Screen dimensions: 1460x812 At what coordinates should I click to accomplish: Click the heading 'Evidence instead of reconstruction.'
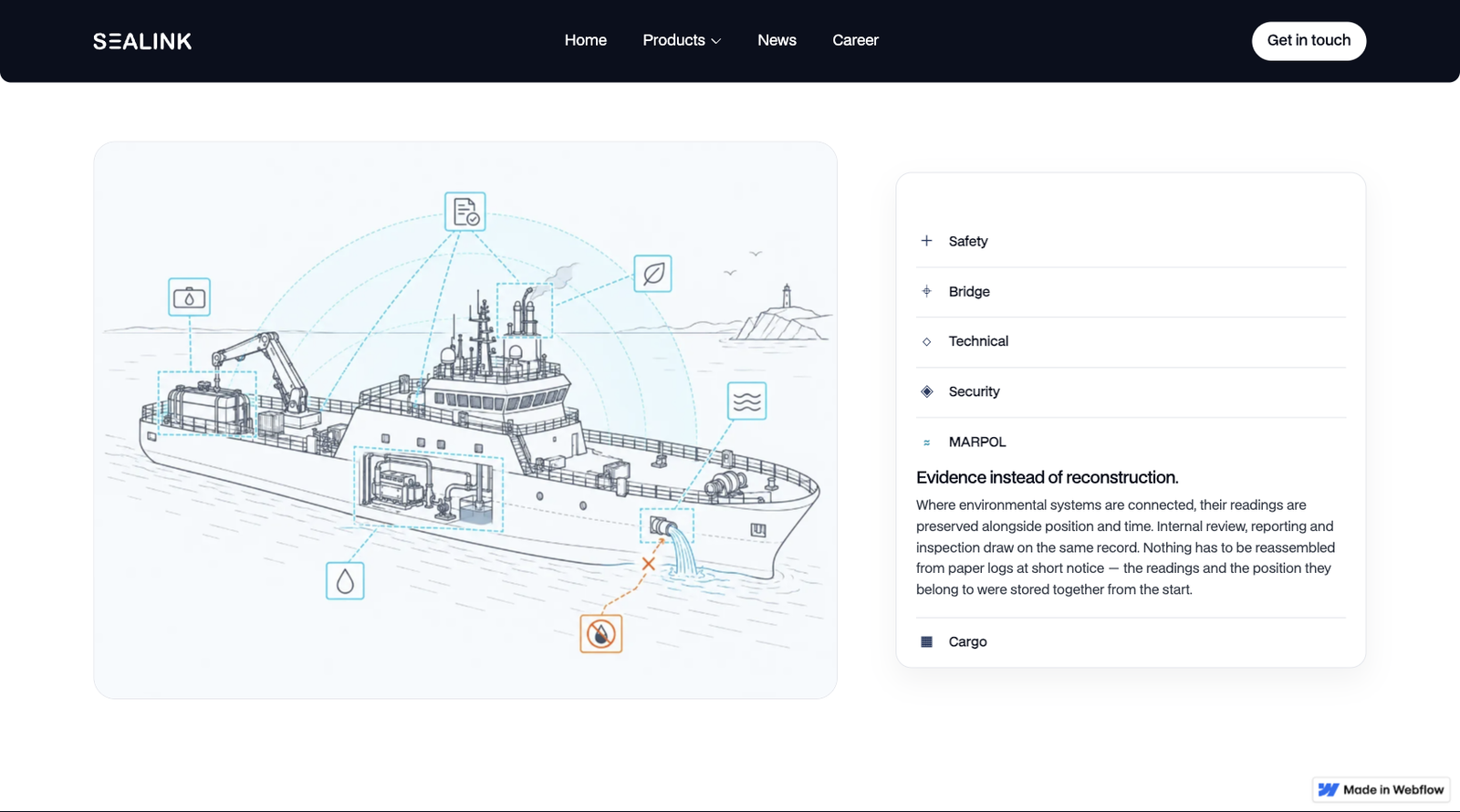pyautogui.click(x=1048, y=477)
